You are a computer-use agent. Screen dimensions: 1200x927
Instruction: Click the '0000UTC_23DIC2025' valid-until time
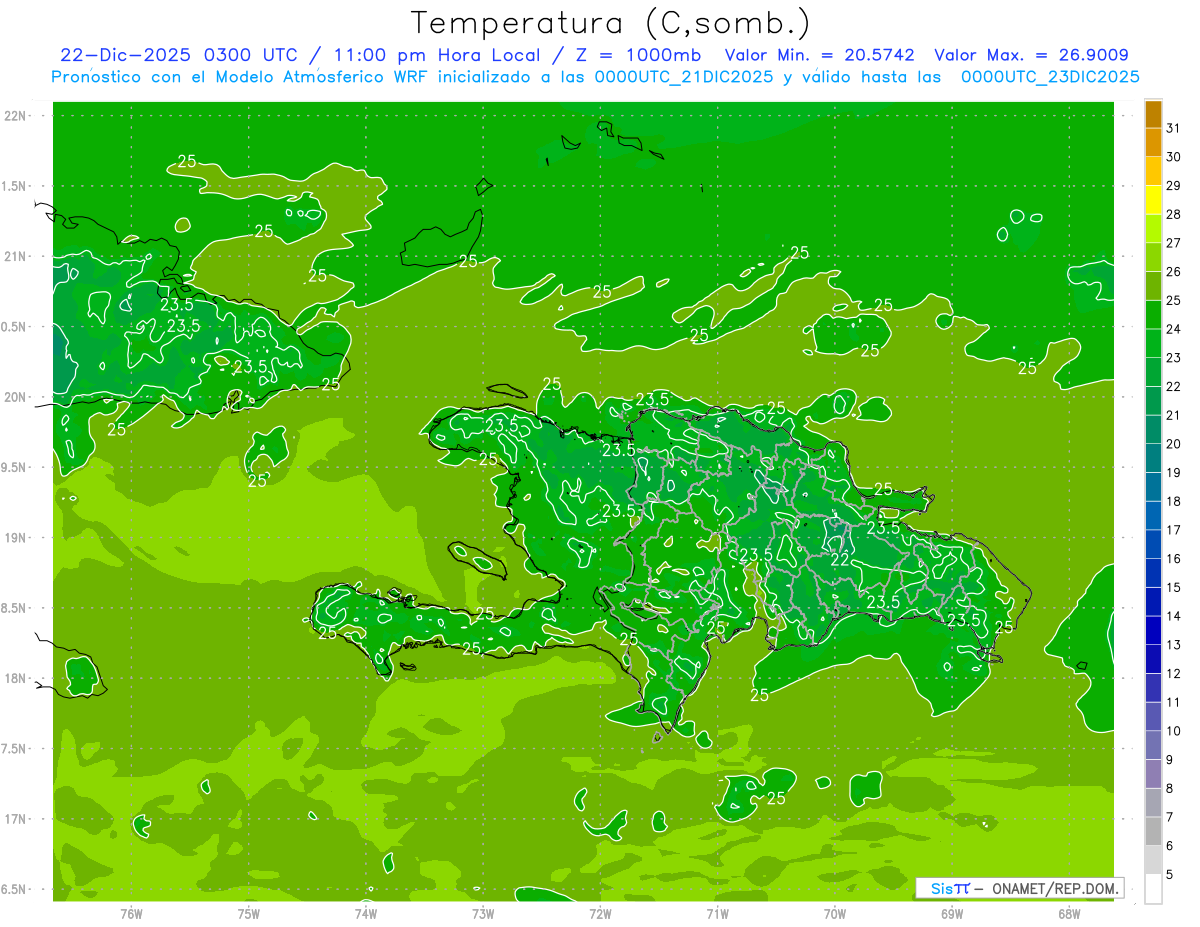1050,77
